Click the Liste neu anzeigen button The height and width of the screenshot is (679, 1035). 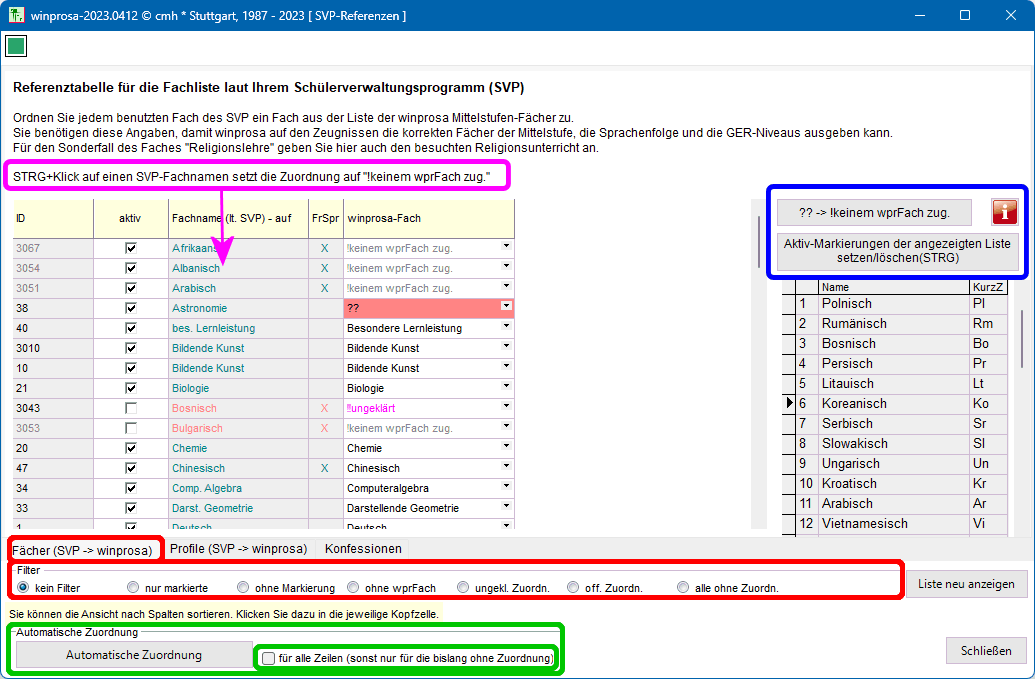[966, 584]
